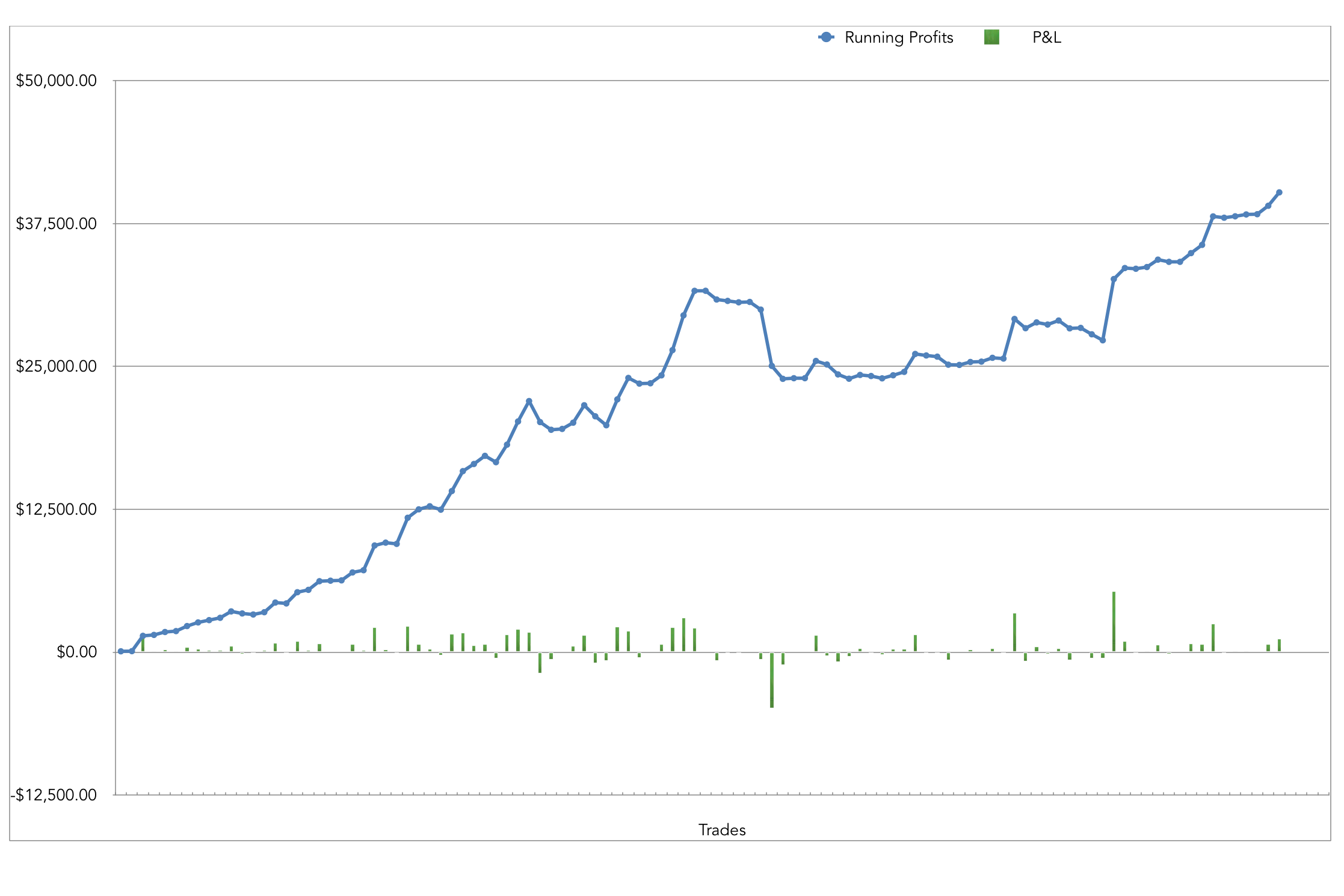
Task: Click the $12,500.00 axis label
Action: pos(57,509)
